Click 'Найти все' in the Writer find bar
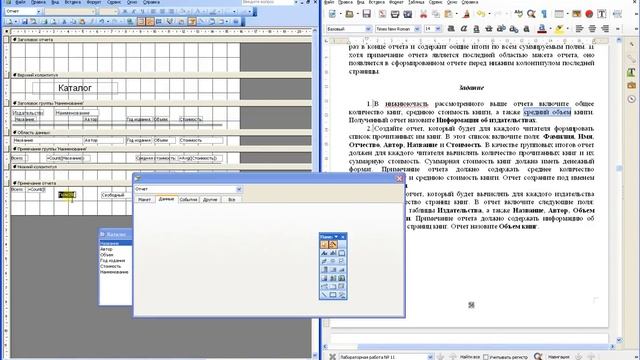 point(470,357)
